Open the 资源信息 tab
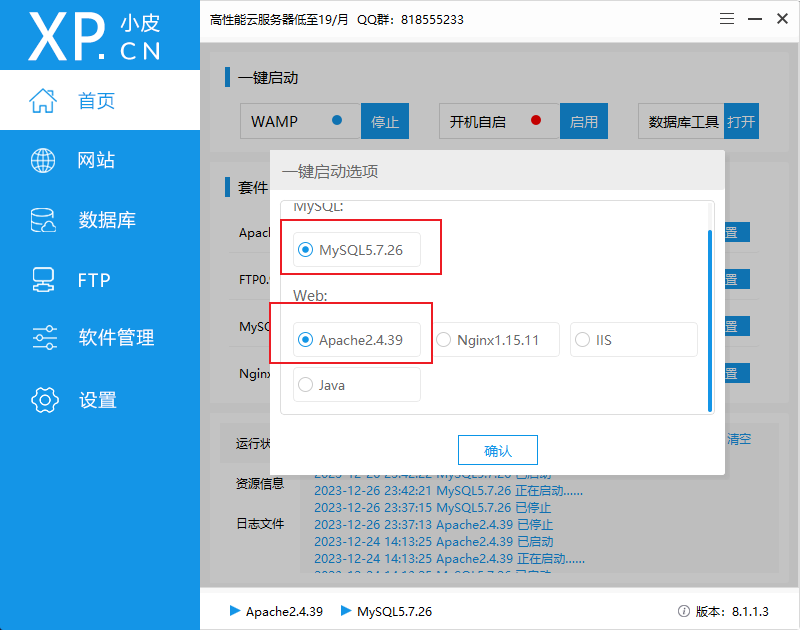800x630 pixels. click(260, 483)
